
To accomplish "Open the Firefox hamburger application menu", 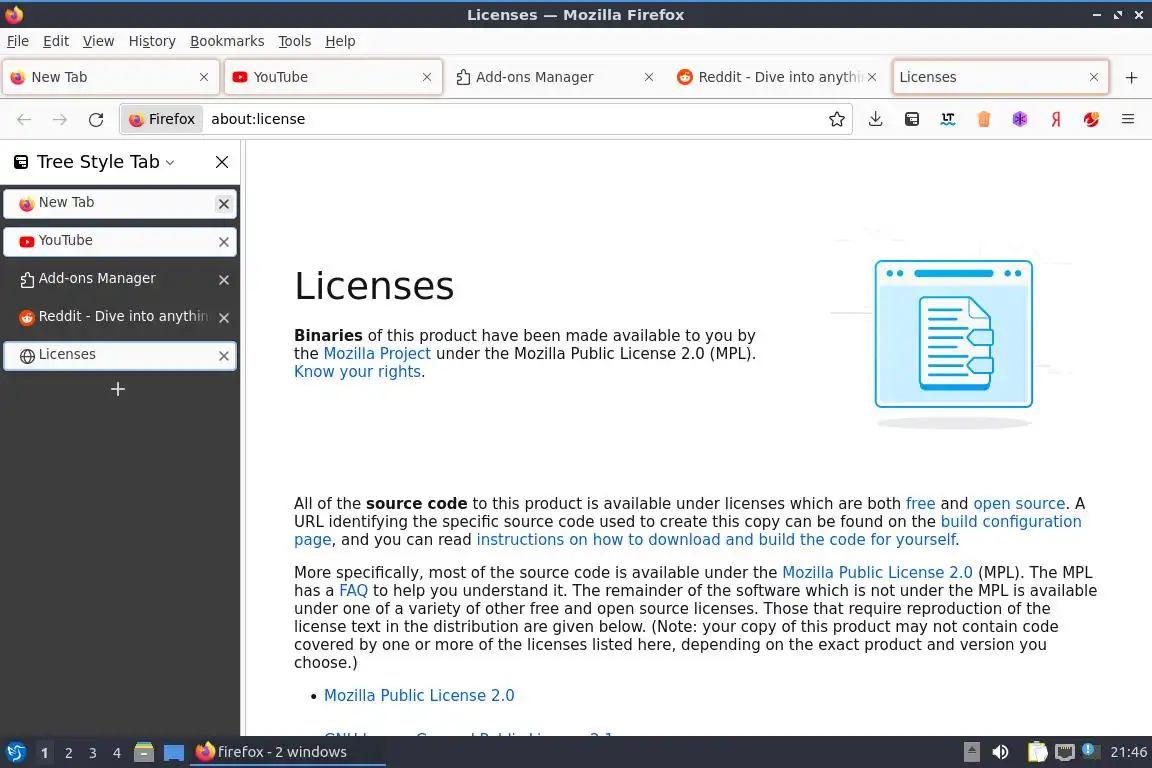I will [x=1128, y=119].
